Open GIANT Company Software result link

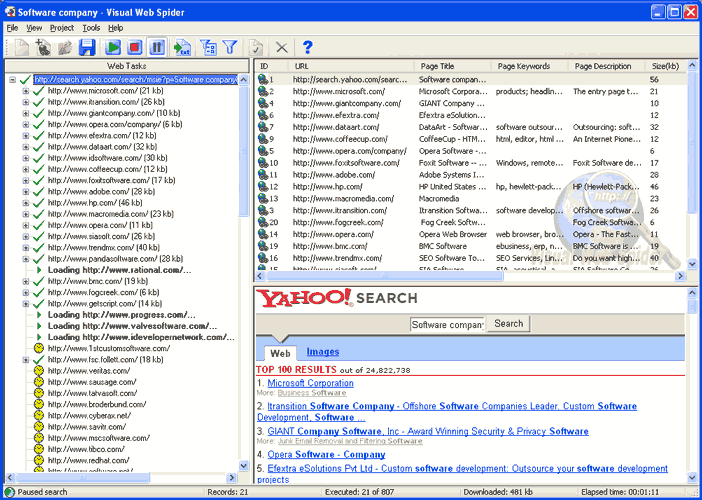(428, 432)
